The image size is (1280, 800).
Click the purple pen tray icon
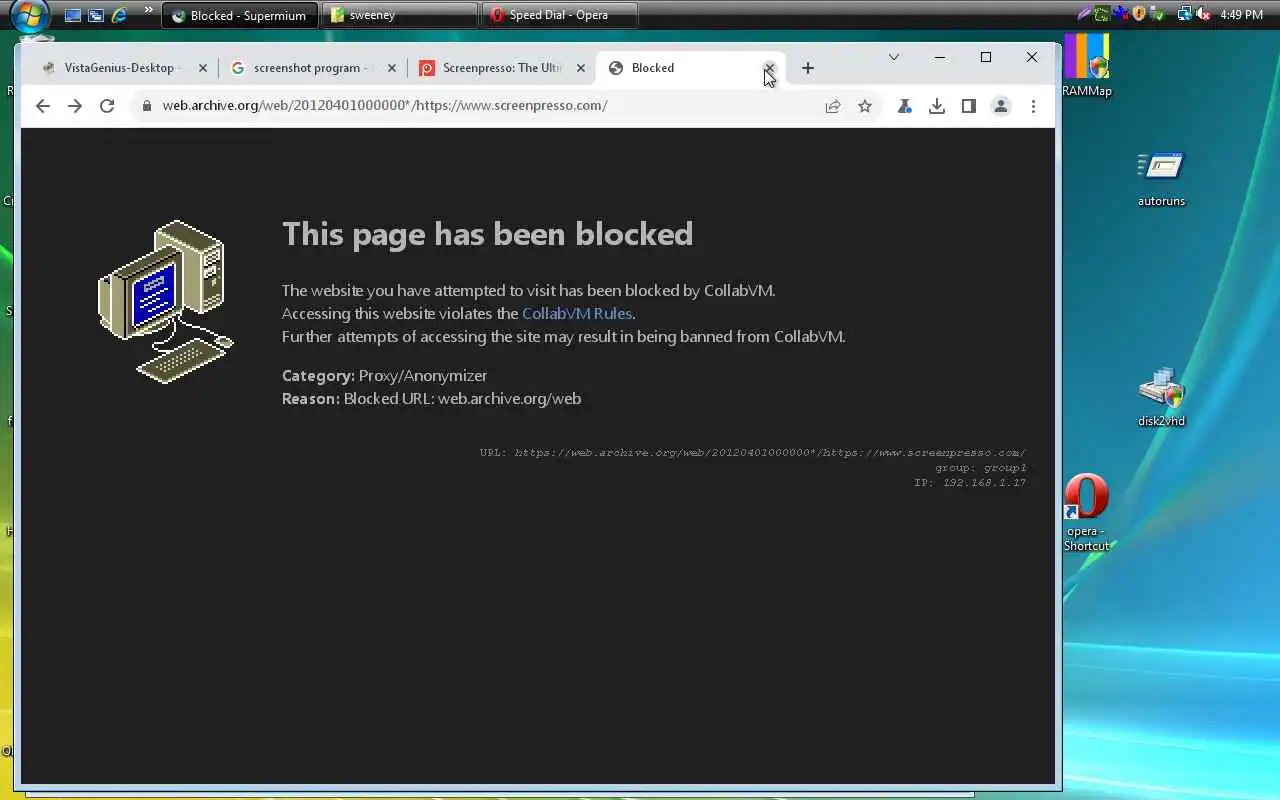coord(1084,14)
